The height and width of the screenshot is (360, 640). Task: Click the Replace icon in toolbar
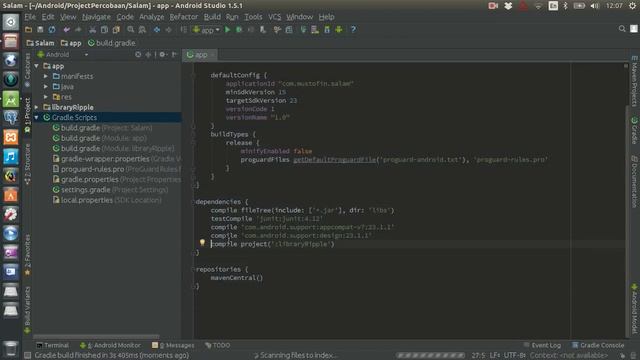[x=142, y=30]
